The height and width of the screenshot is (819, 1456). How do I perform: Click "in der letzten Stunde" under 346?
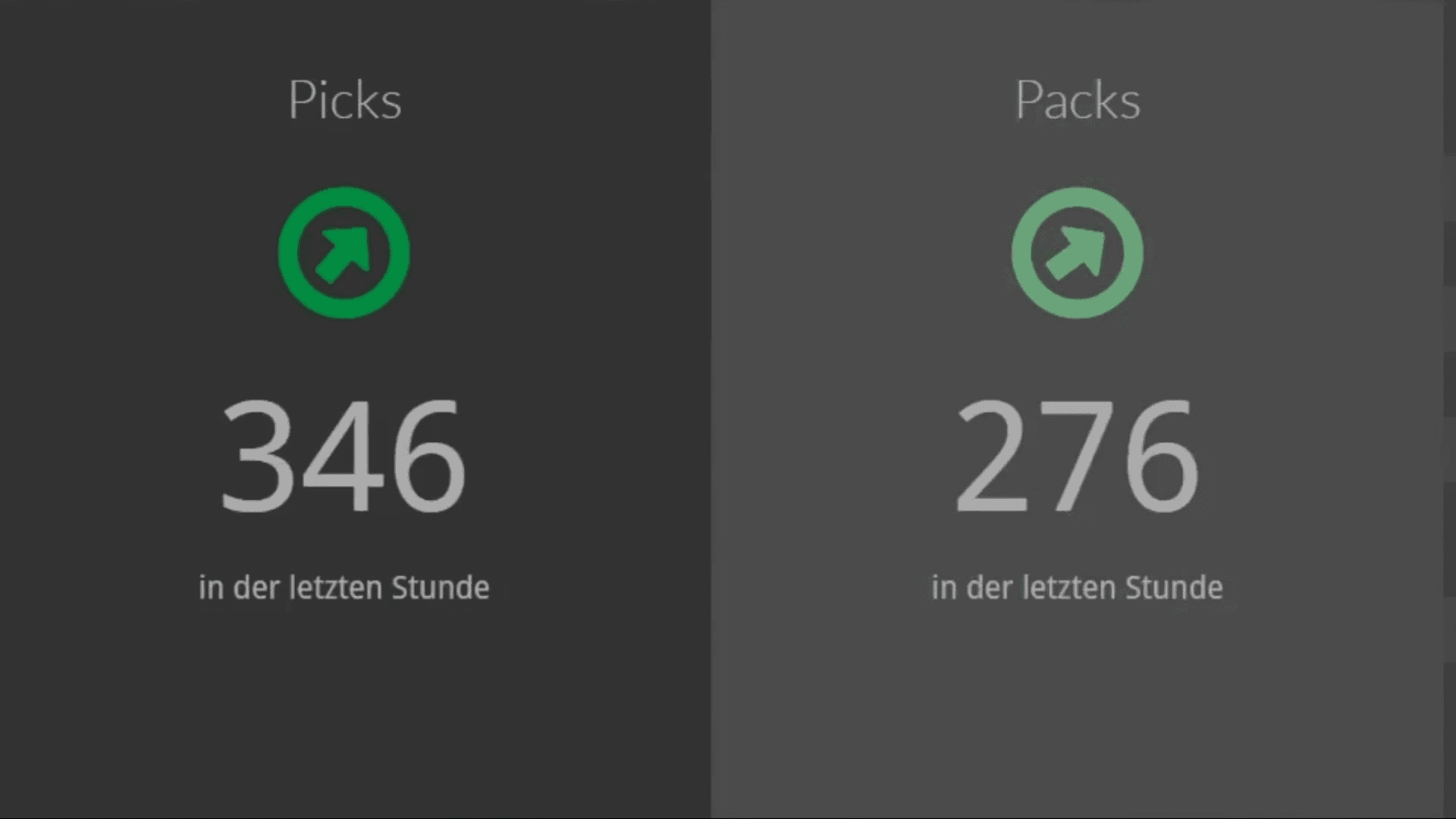(x=344, y=588)
